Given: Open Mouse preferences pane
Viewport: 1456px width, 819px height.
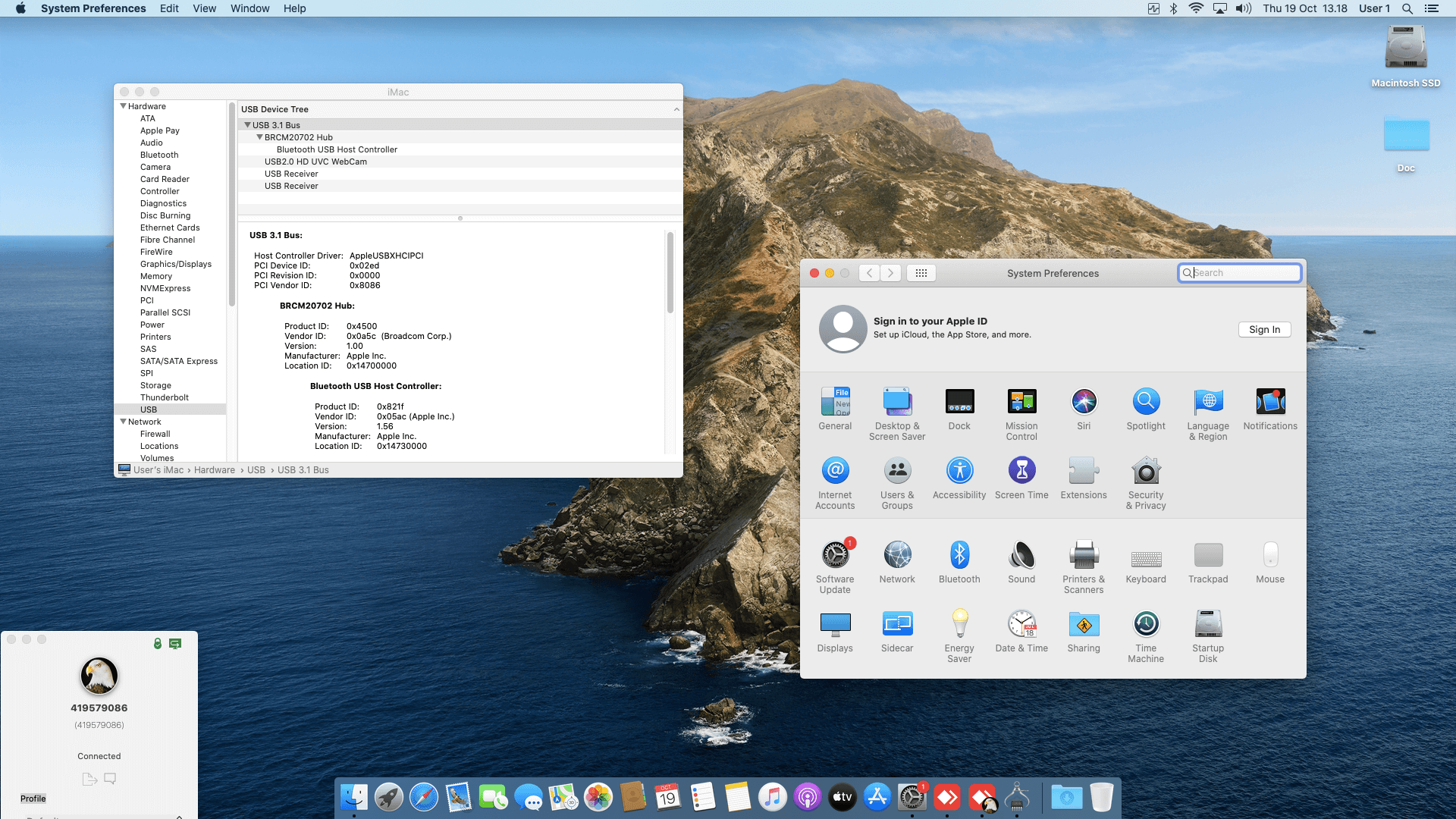Looking at the screenshot, I should pos(1270,562).
